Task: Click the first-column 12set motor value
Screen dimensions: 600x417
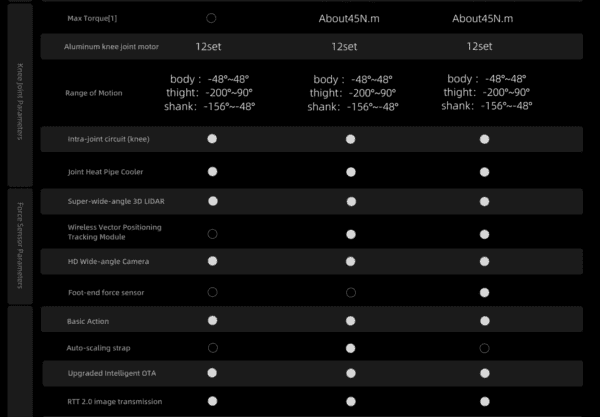Action: point(212,46)
